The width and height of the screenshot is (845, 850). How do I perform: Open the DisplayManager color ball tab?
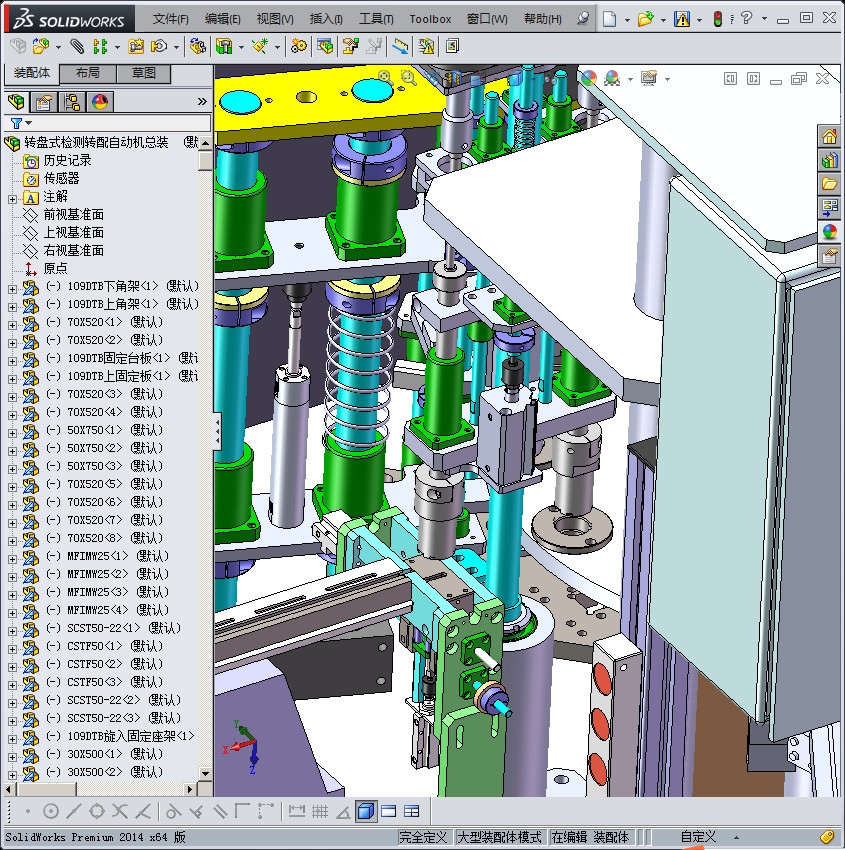point(99,102)
